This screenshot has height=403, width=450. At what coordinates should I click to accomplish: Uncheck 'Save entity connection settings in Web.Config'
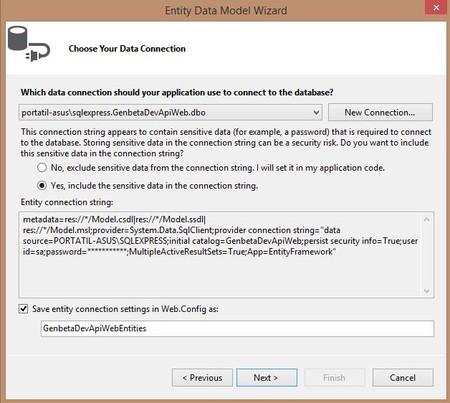point(23,309)
